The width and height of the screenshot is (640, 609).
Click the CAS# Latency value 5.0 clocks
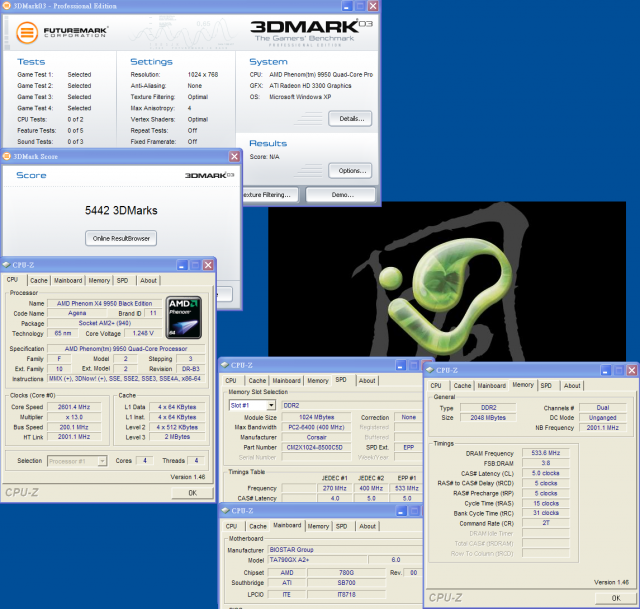coord(546,473)
